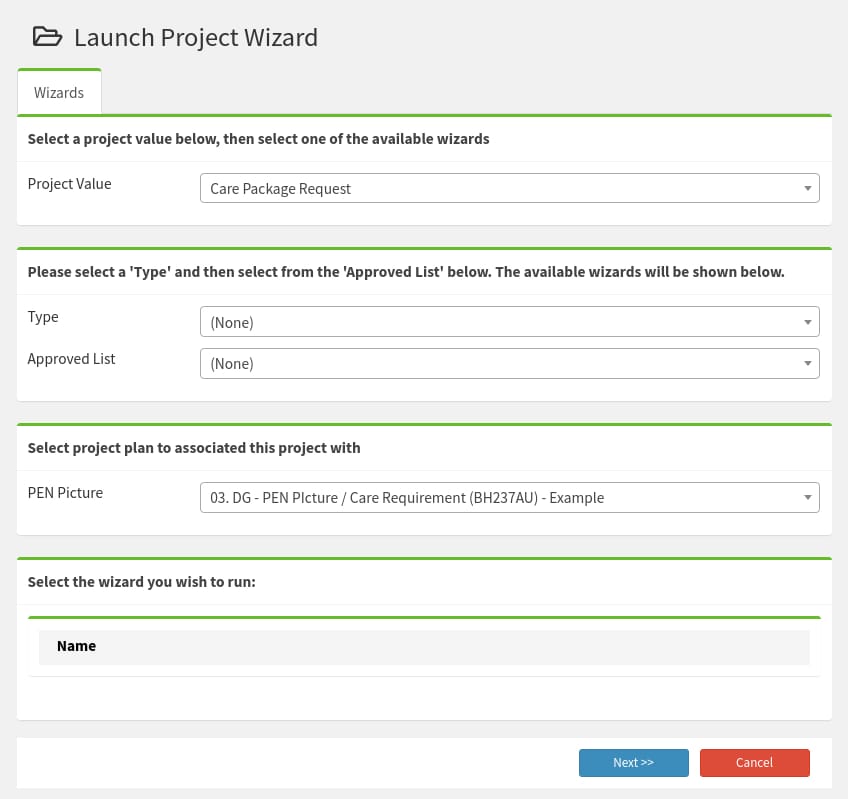Click the Type field's dropdown arrow
Viewport: 848px width, 799px height.
tap(807, 321)
